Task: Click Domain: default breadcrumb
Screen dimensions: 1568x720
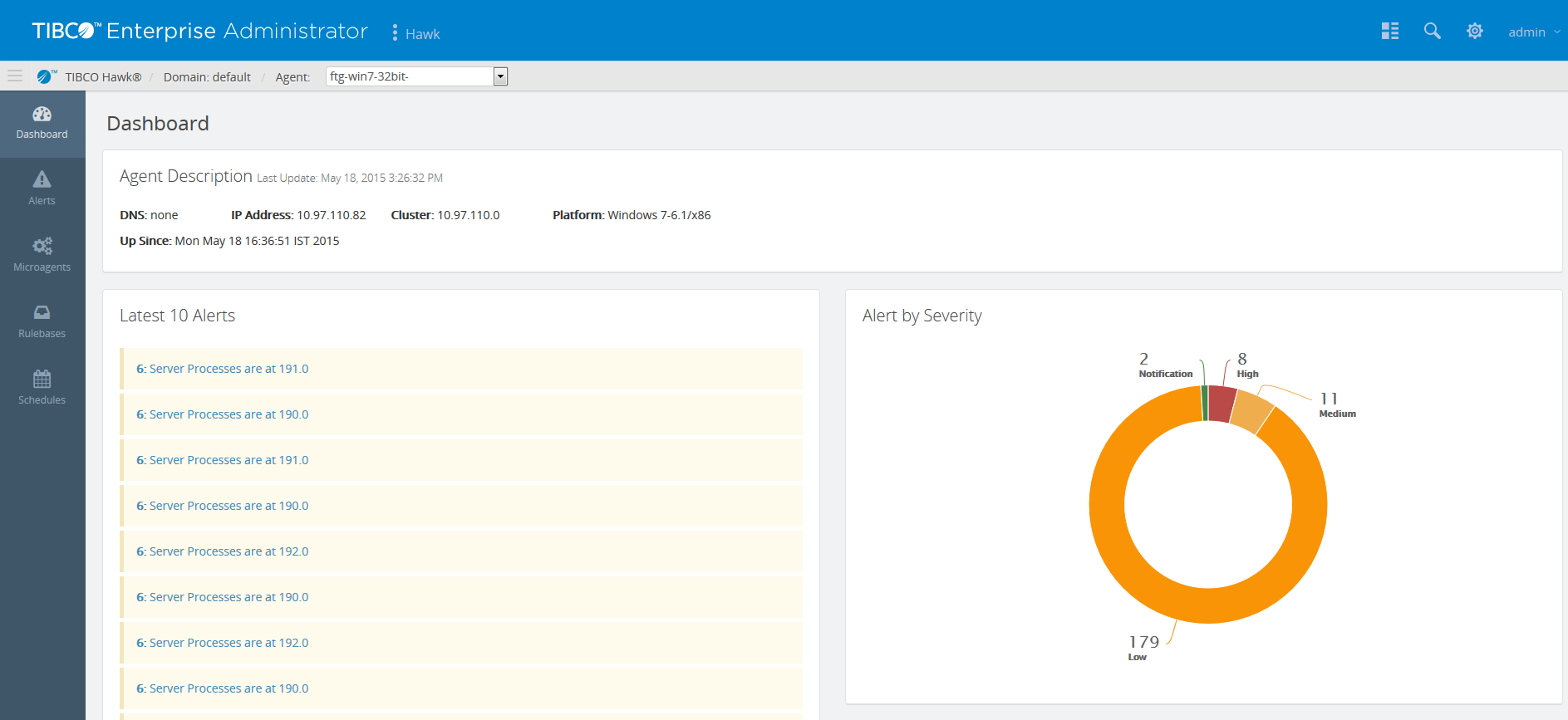Action: click(x=207, y=77)
